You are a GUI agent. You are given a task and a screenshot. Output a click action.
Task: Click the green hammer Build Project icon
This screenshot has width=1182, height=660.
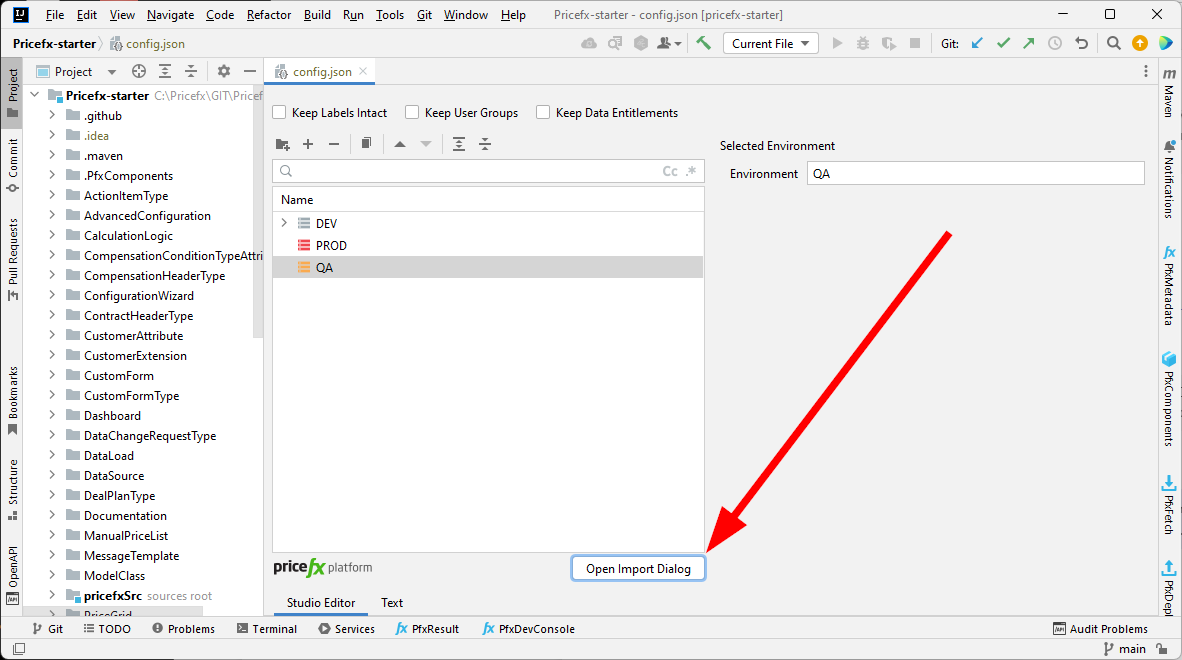[704, 43]
